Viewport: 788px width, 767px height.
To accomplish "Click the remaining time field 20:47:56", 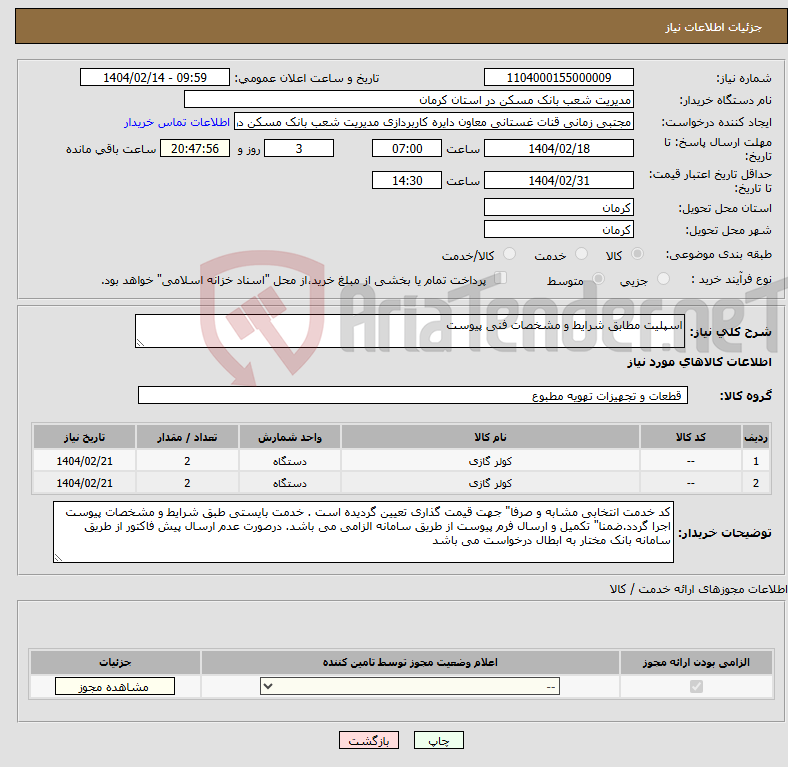I will coord(195,148).
